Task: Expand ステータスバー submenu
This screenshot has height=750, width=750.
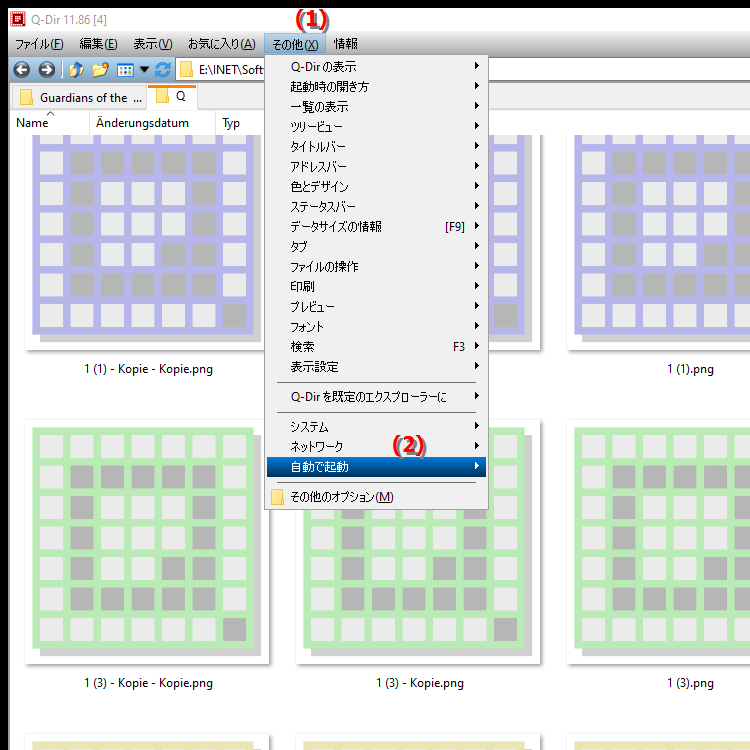Action: (376, 207)
